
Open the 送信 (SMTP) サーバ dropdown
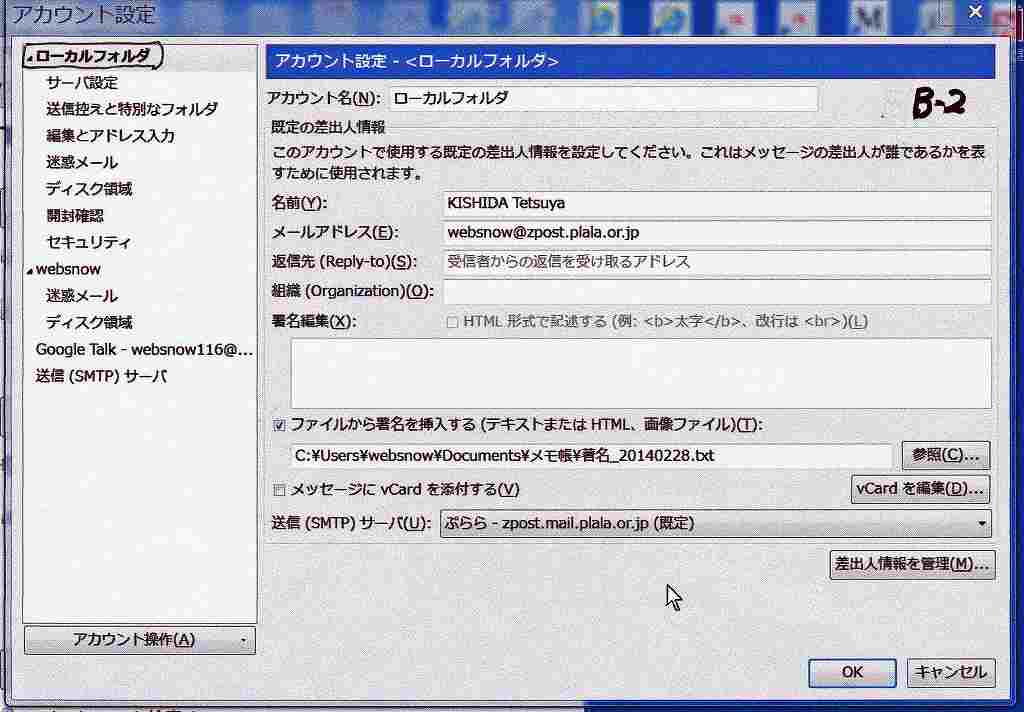point(715,523)
